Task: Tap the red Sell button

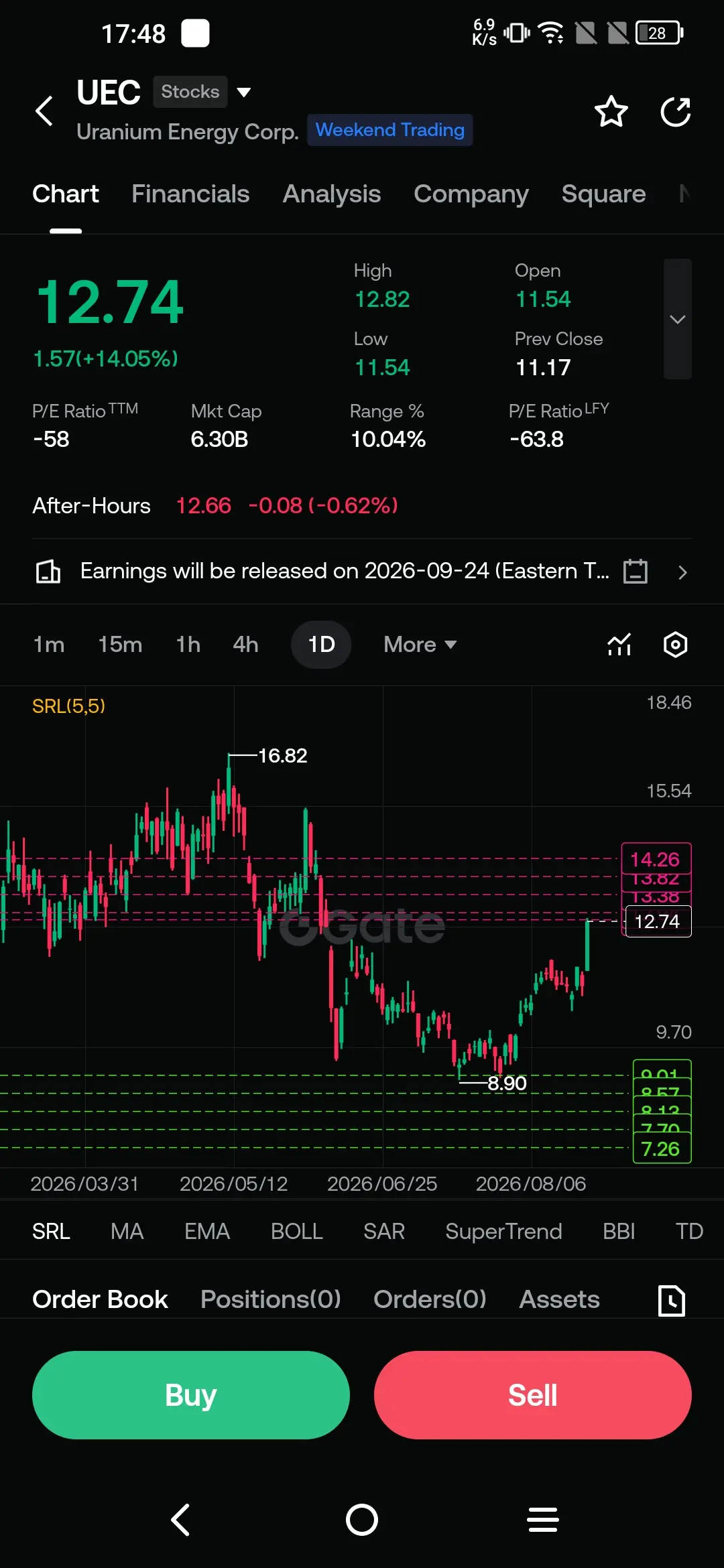Action: point(533,1395)
